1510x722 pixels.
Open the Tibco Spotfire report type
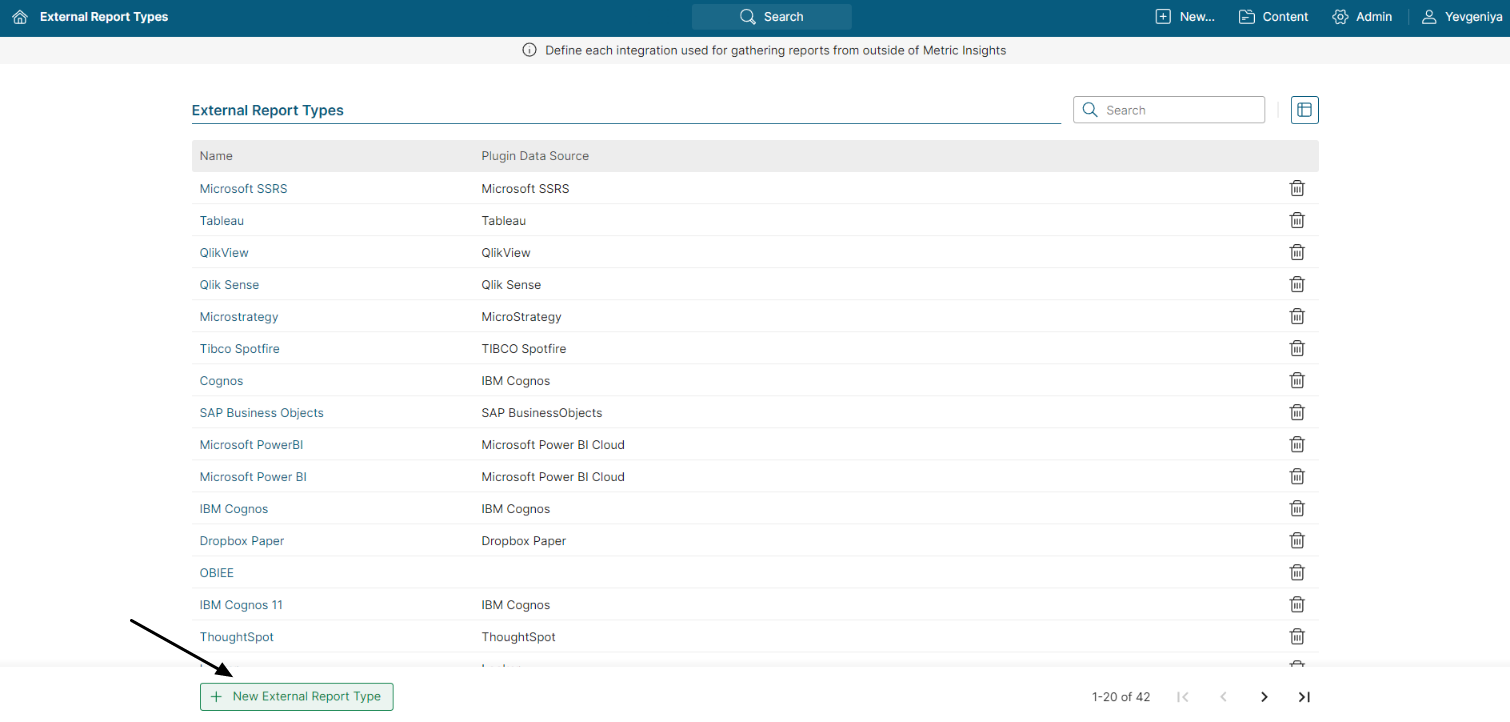(240, 348)
